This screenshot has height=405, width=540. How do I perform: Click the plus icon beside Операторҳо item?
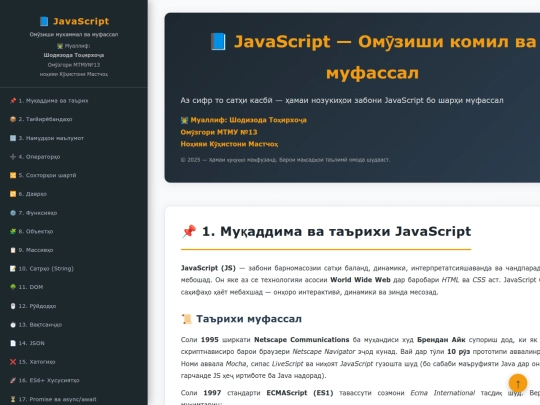coord(13,157)
